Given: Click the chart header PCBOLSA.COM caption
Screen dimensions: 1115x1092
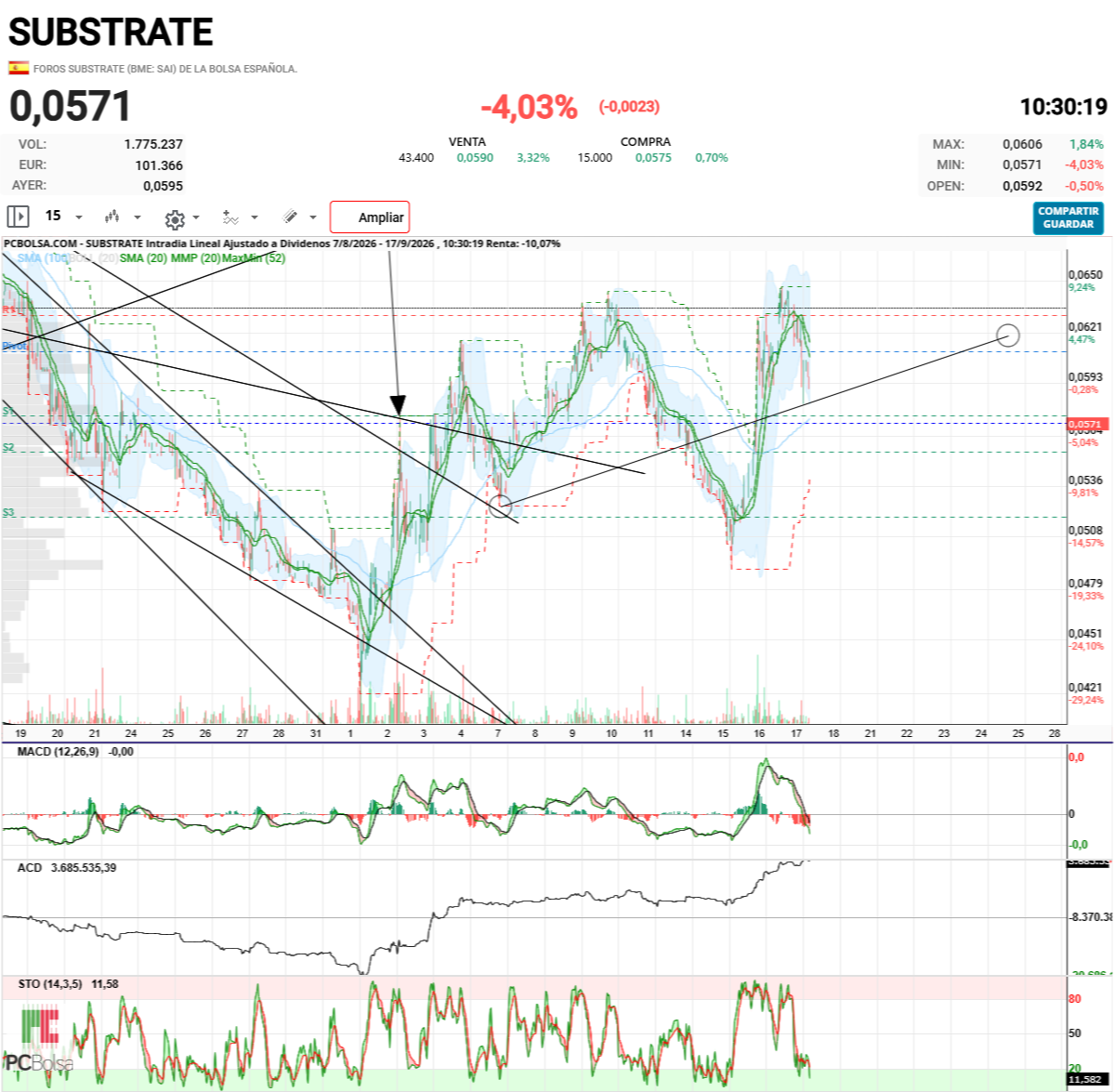Looking at the screenshot, I should click(x=282, y=243).
